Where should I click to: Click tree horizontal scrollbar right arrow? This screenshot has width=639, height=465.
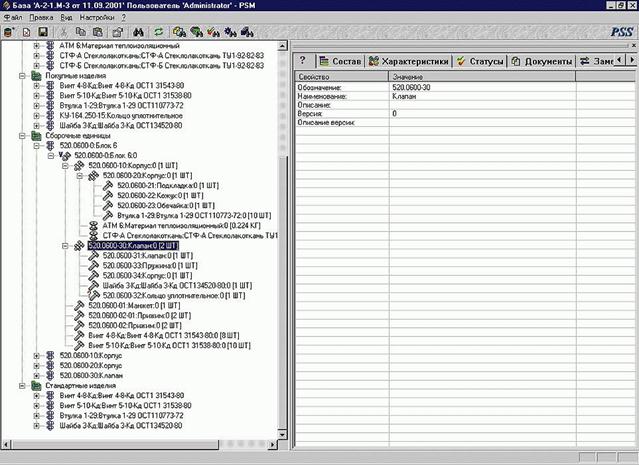[273, 444]
